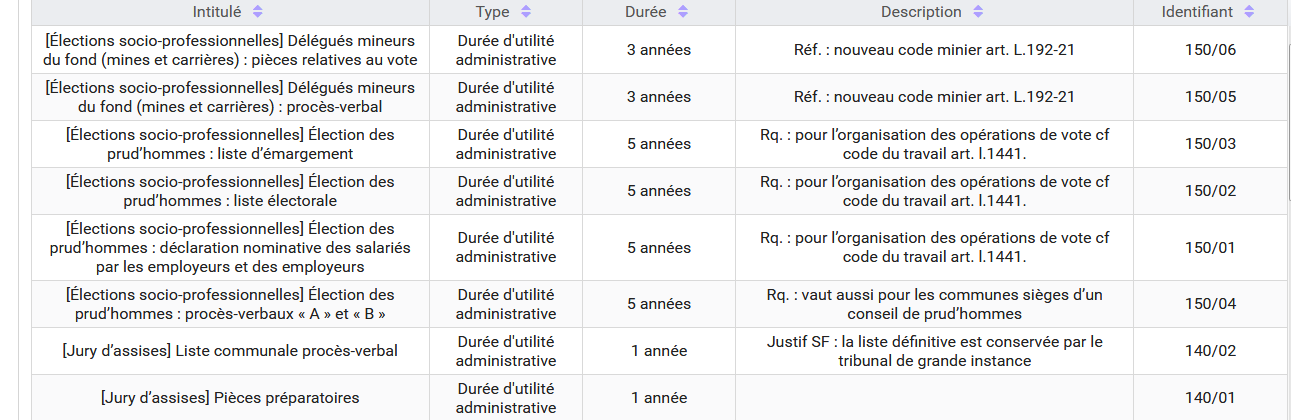Click the identifier 150/02
This screenshot has width=1291, height=420.
[1210, 191]
